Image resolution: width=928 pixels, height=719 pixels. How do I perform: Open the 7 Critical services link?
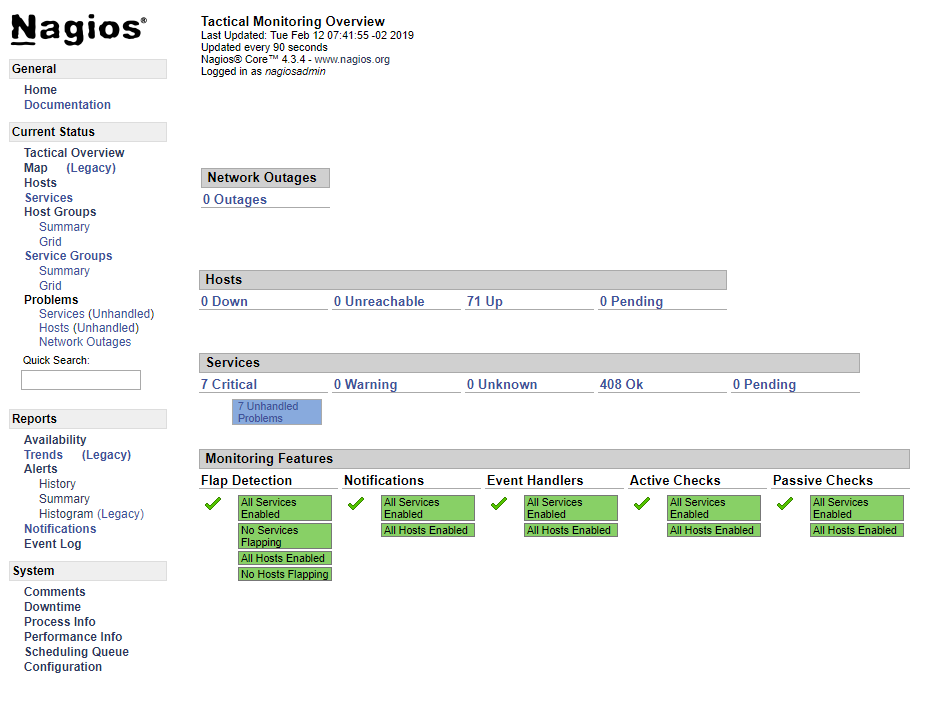tap(229, 385)
